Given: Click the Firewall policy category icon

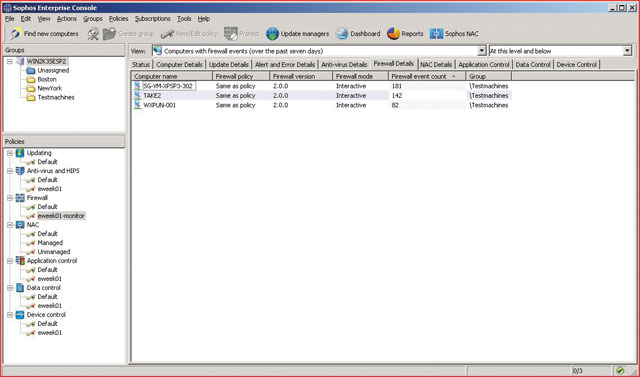Looking at the screenshot, I should 20,197.
